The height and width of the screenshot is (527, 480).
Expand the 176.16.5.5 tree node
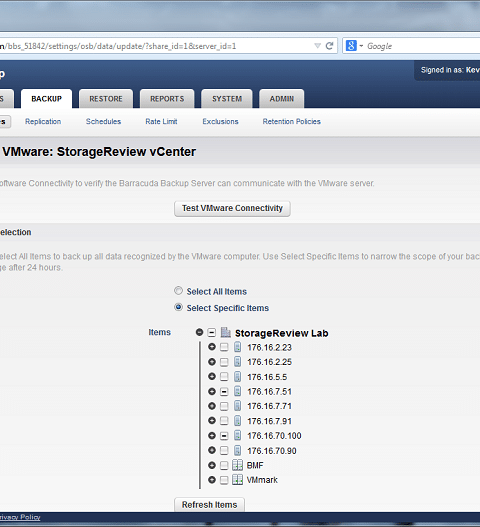click(x=212, y=376)
